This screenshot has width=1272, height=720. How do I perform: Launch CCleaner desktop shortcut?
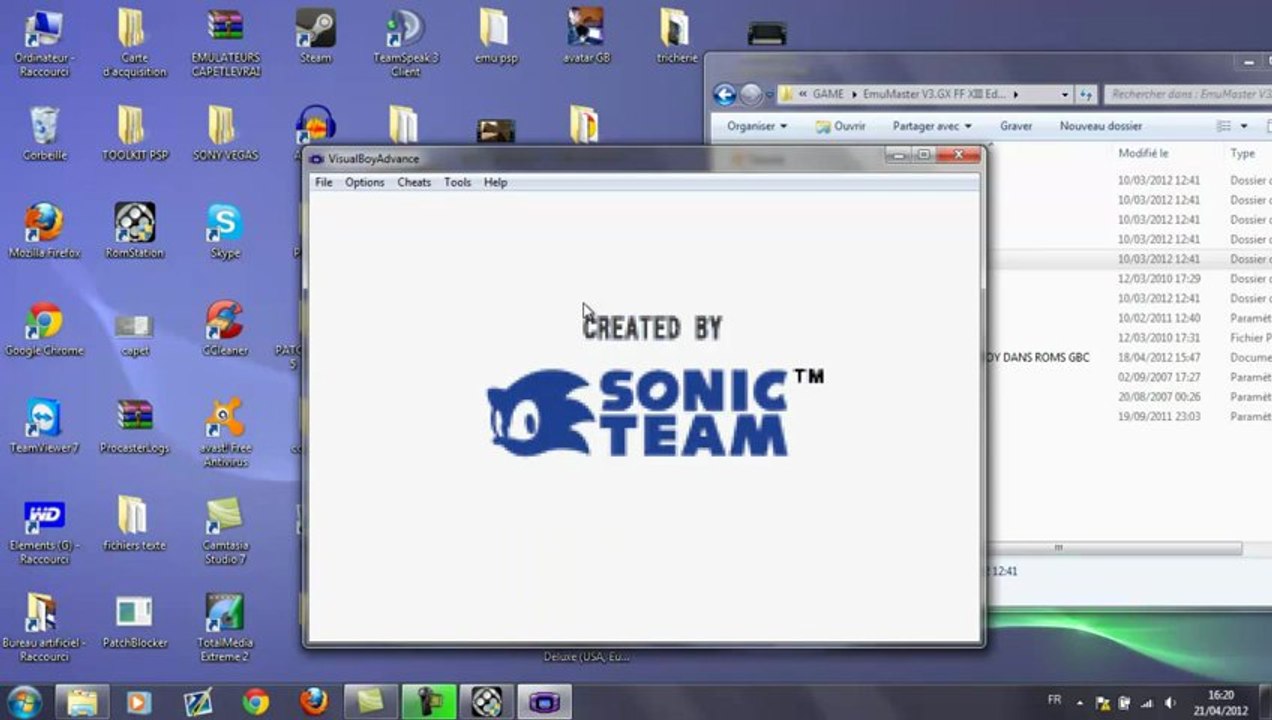[x=225, y=330]
